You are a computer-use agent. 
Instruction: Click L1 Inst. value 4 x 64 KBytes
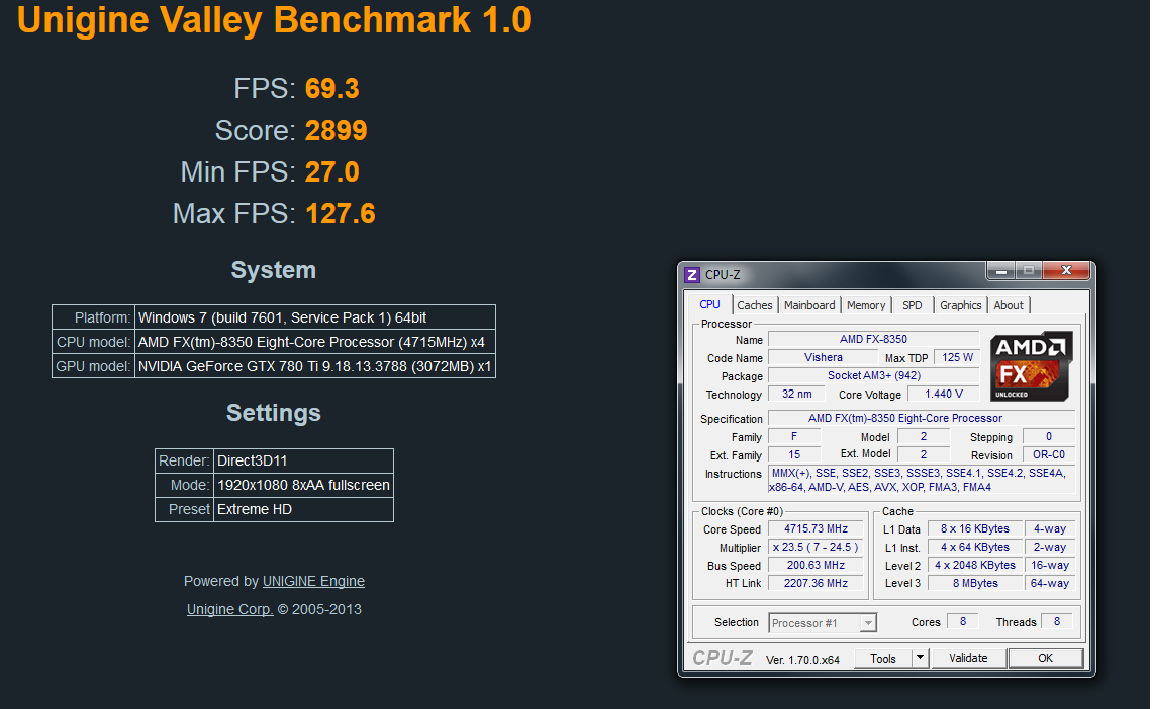(x=976, y=547)
